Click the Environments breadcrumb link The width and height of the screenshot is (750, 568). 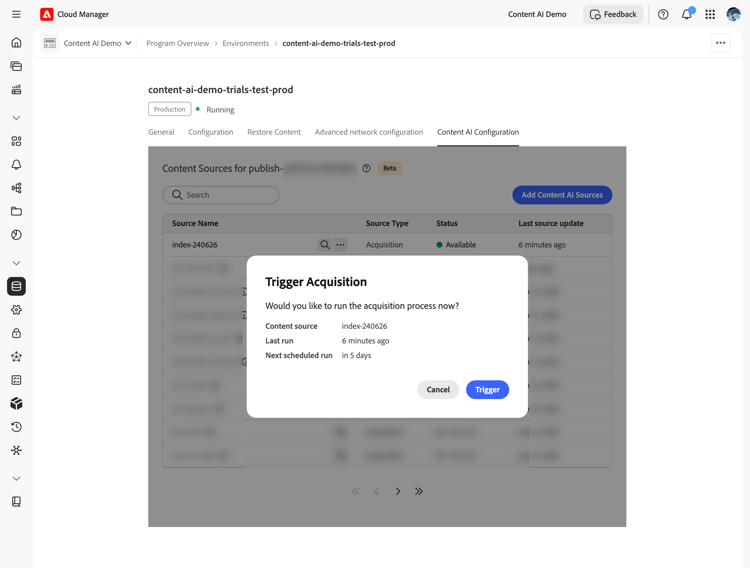pyautogui.click(x=246, y=43)
